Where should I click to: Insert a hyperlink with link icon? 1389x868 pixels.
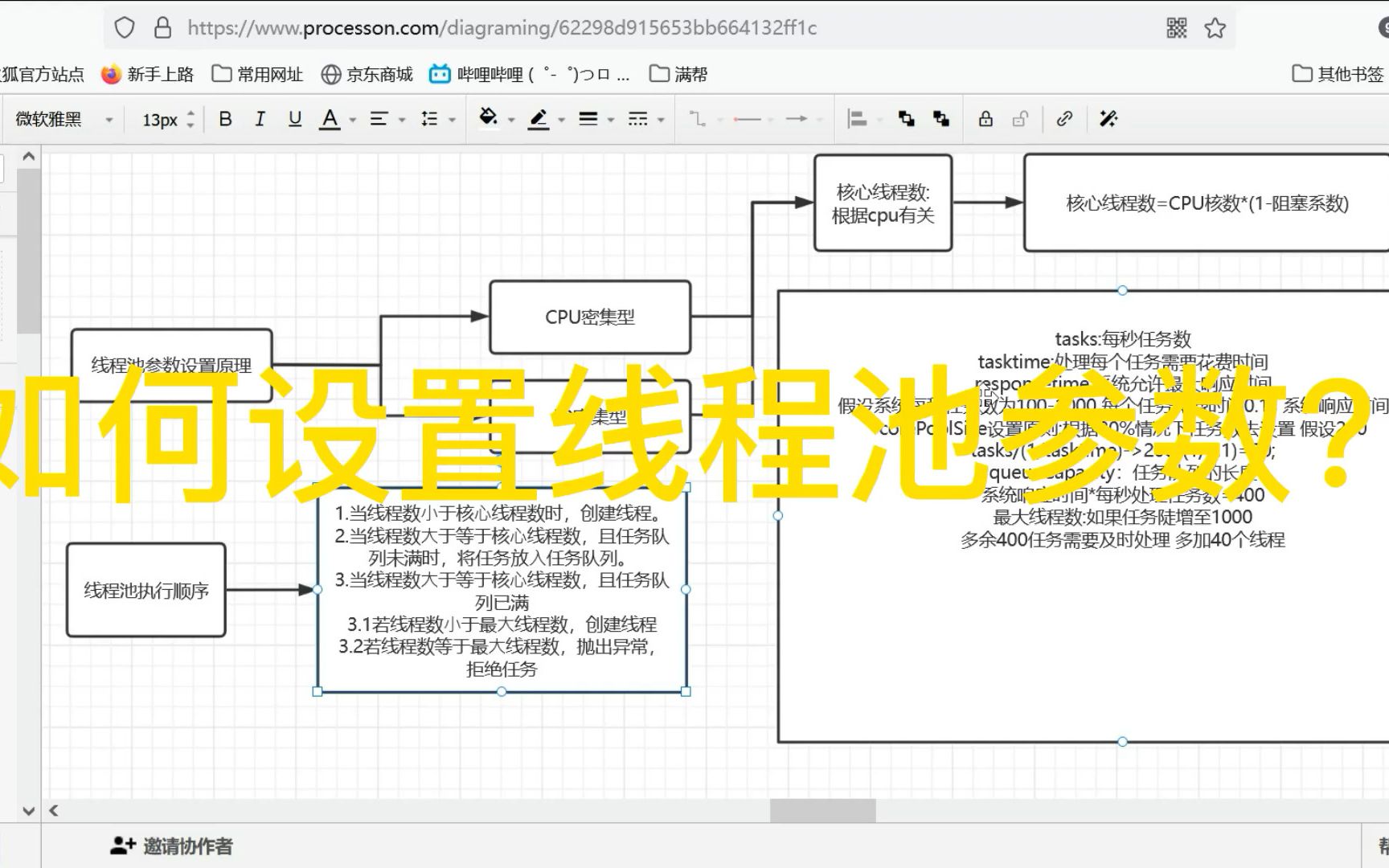pyautogui.click(x=1064, y=119)
